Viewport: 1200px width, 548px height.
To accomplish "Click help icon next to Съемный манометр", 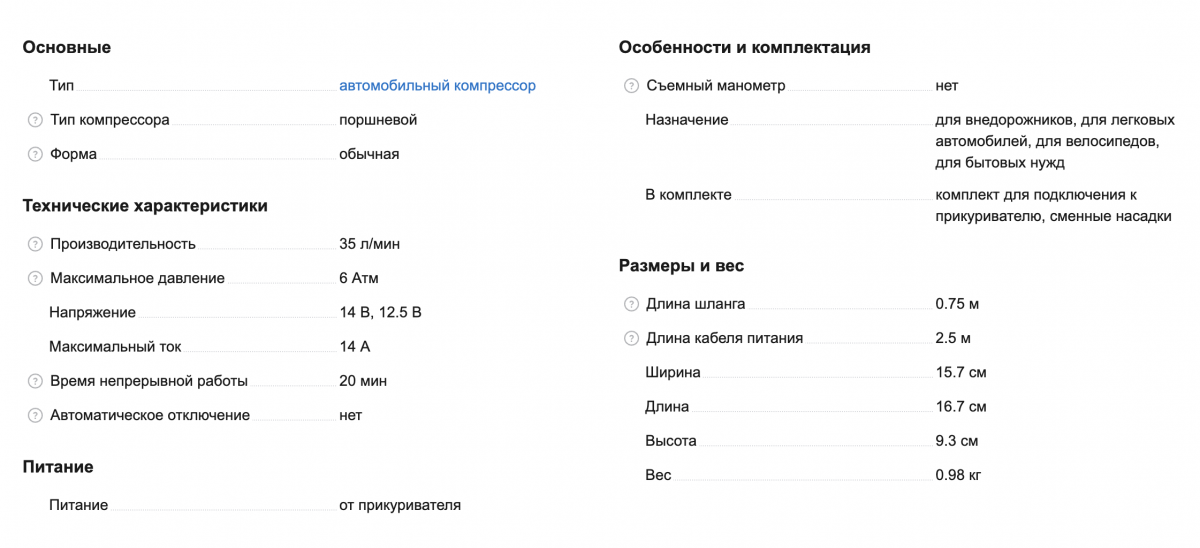I will click(631, 86).
